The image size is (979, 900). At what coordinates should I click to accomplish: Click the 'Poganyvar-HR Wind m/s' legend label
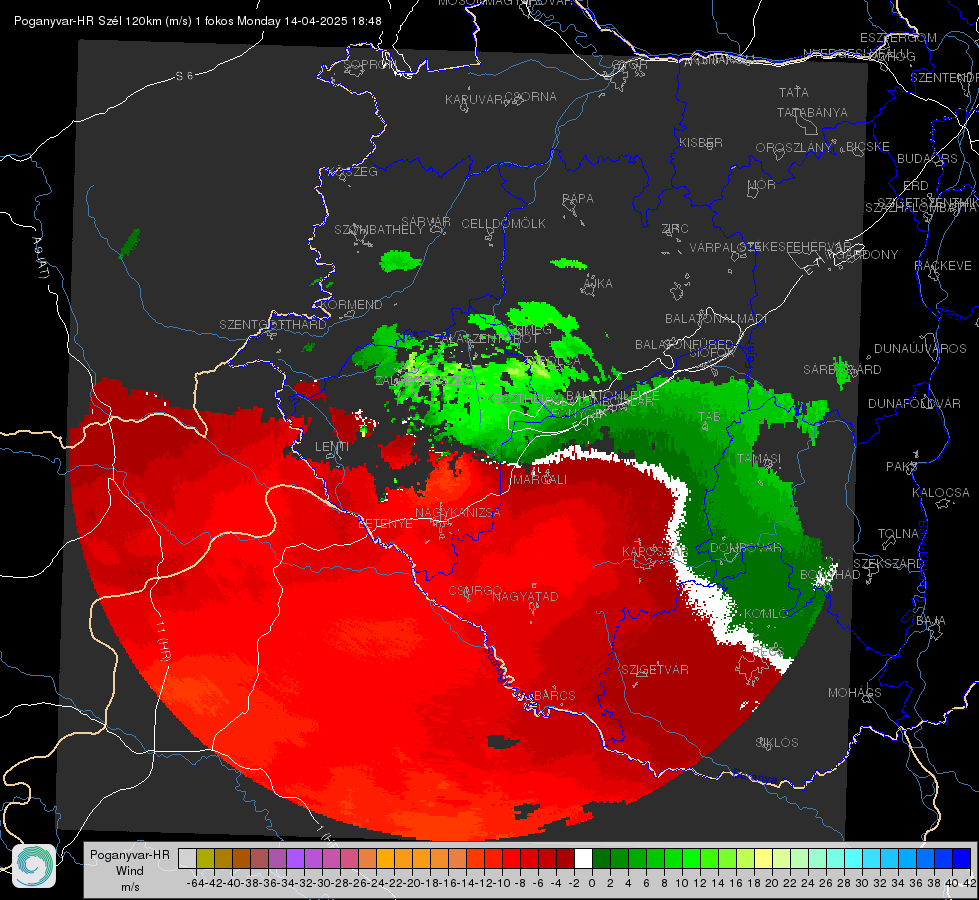click(x=130, y=871)
